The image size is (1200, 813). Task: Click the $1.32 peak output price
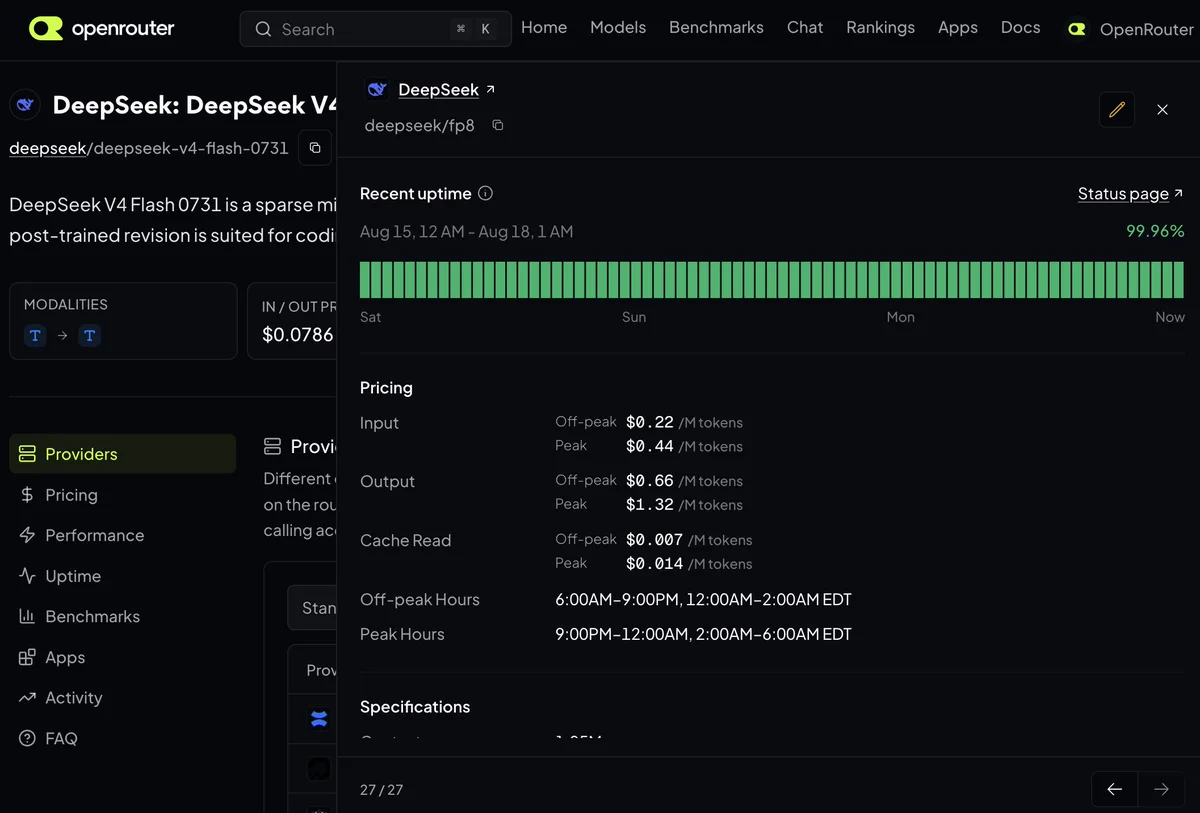click(x=650, y=505)
